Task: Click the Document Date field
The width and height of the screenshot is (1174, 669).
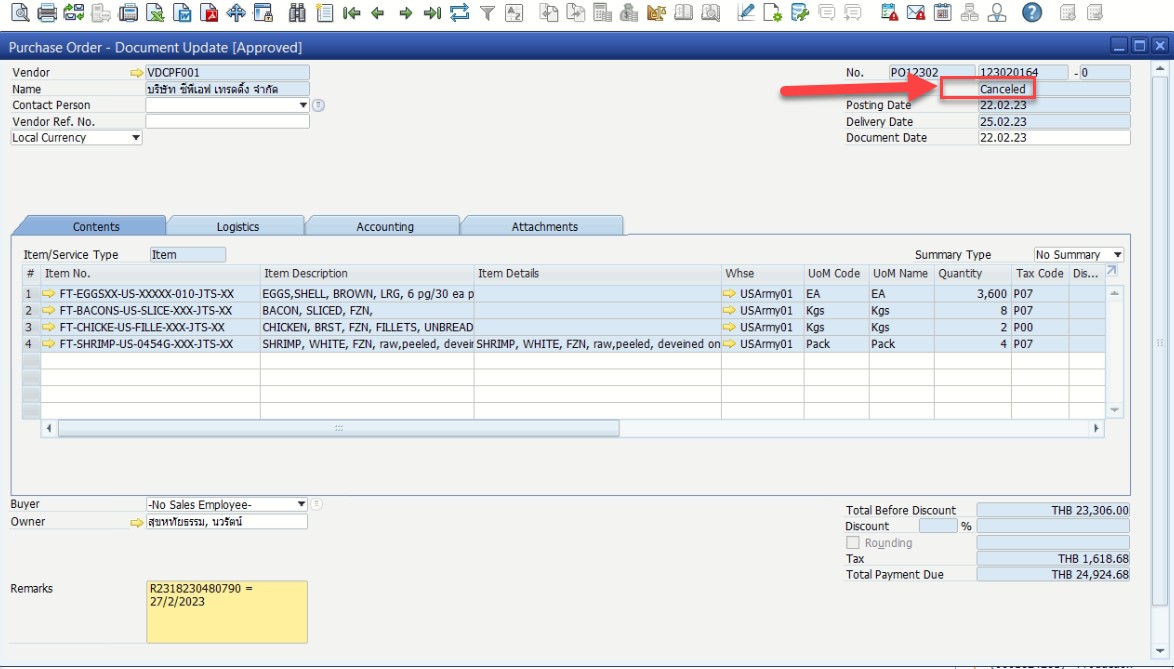Action: 1054,138
